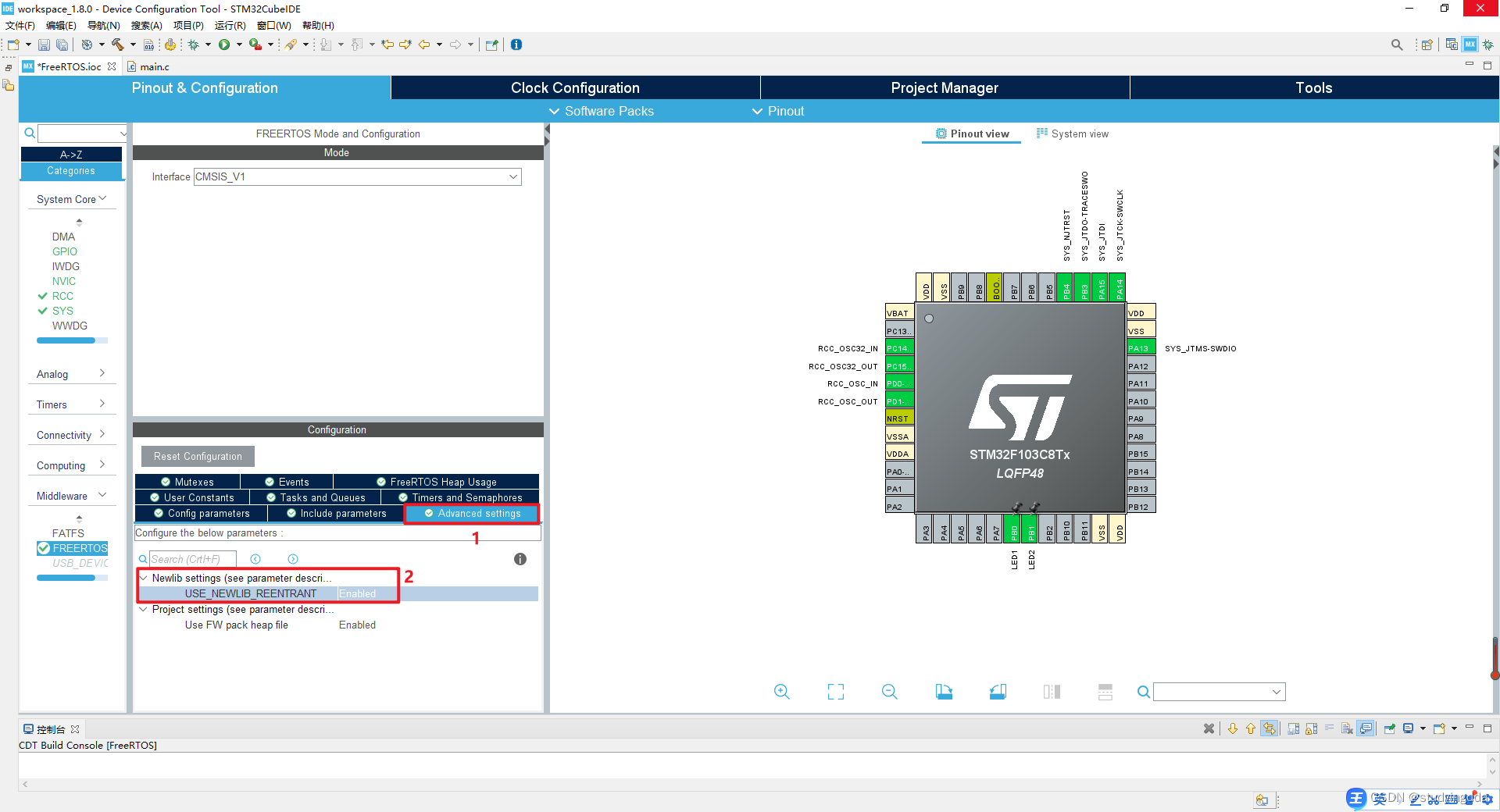Collapse the Newlib settings group
The image size is (1500, 812).
pos(144,578)
